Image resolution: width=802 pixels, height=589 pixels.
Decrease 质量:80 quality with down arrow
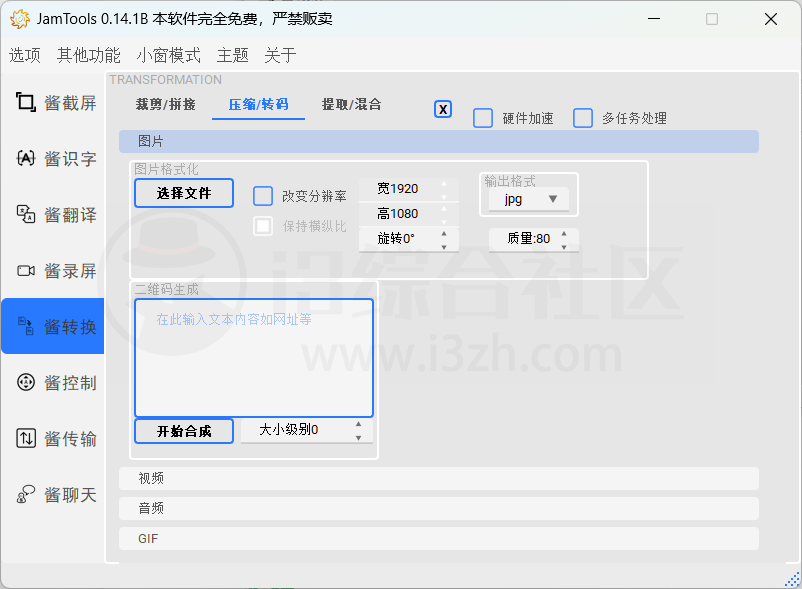pos(564,247)
